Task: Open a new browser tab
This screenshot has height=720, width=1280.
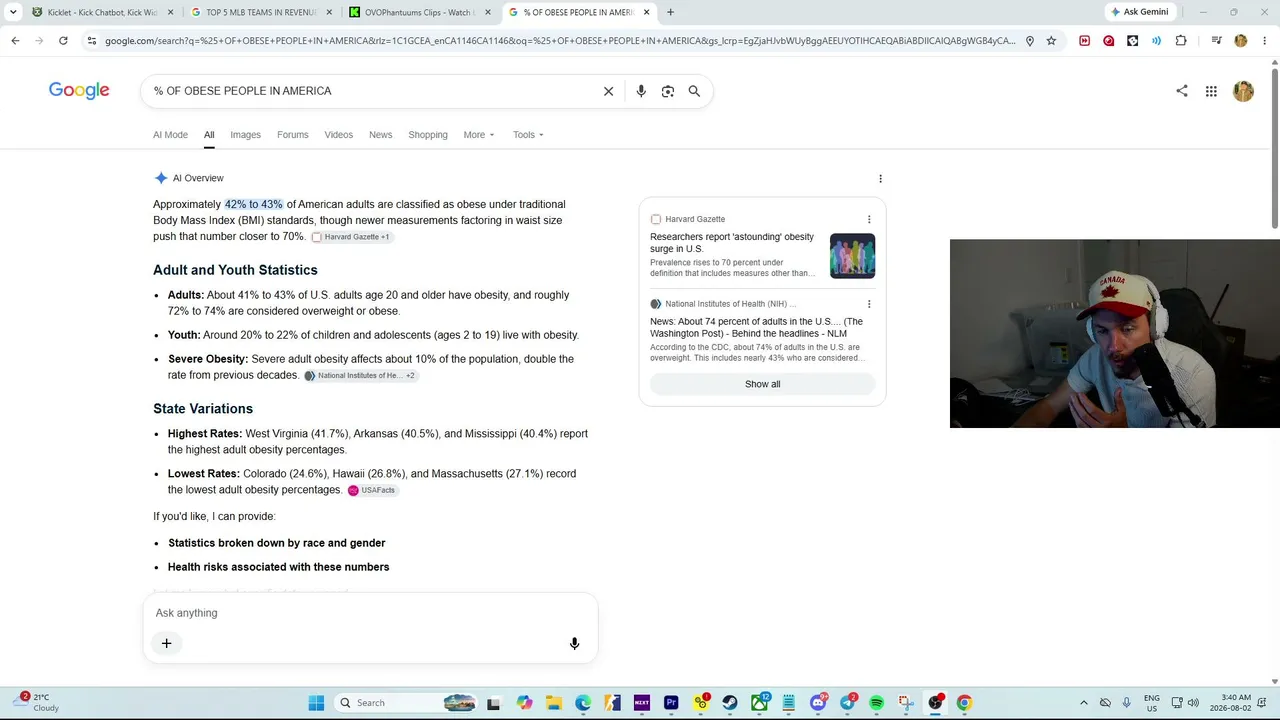Action: pyautogui.click(x=670, y=12)
